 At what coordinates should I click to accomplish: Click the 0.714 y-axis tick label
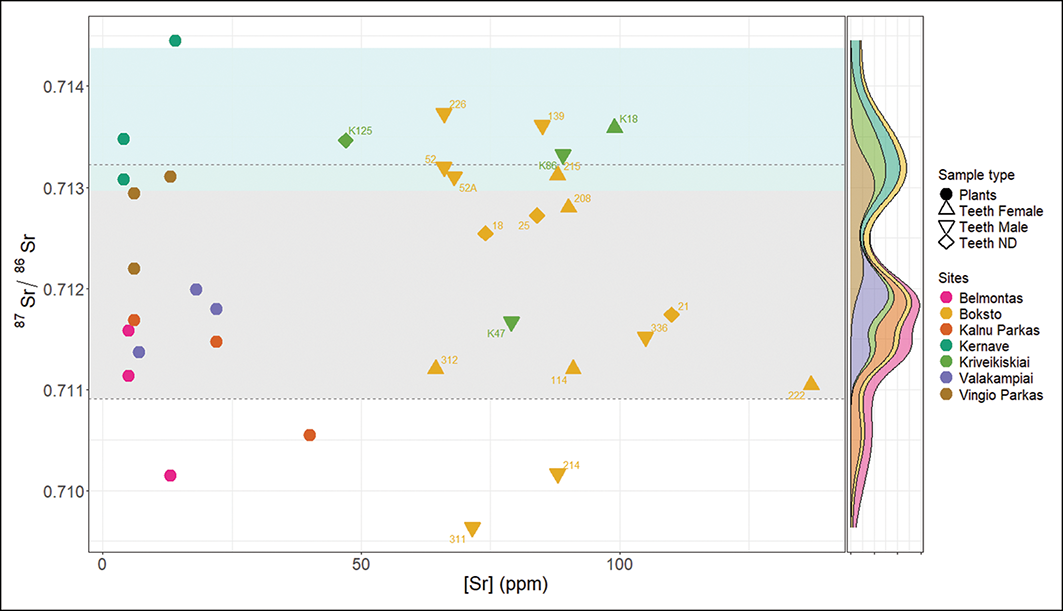coord(63,87)
